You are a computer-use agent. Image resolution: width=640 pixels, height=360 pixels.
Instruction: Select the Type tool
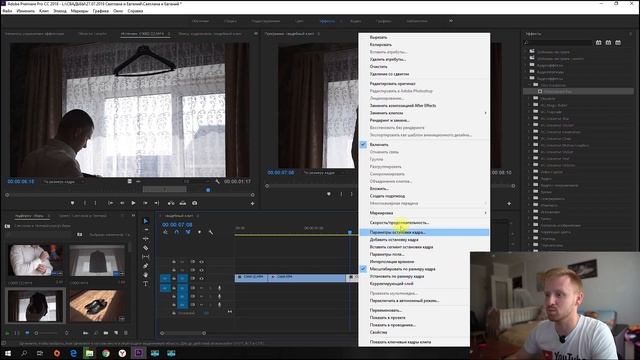click(146, 284)
